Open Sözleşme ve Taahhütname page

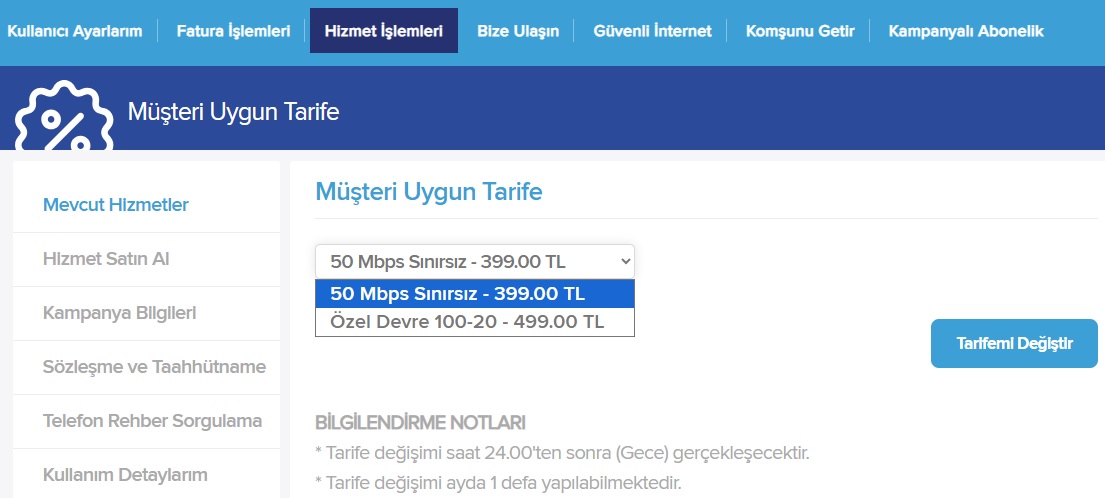click(x=154, y=367)
